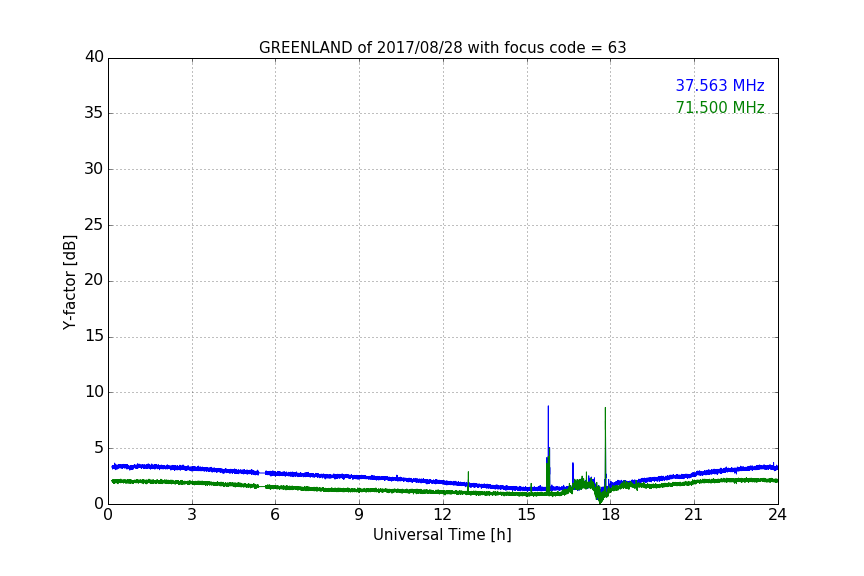
Task: Click the y-axis tick label '5'
Action: [99, 448]
